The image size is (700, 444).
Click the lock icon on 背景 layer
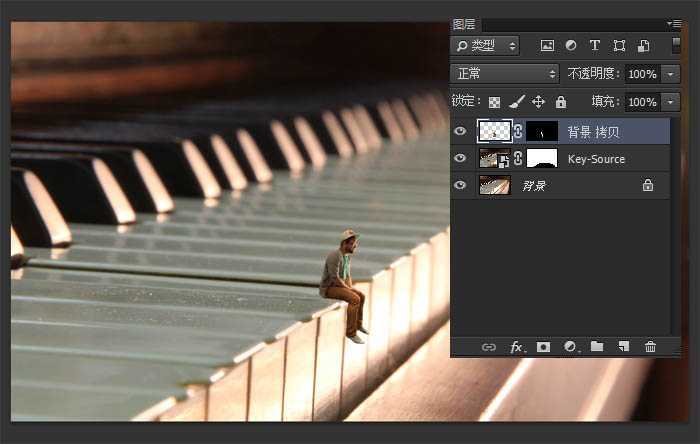click(x=648, y=185)
